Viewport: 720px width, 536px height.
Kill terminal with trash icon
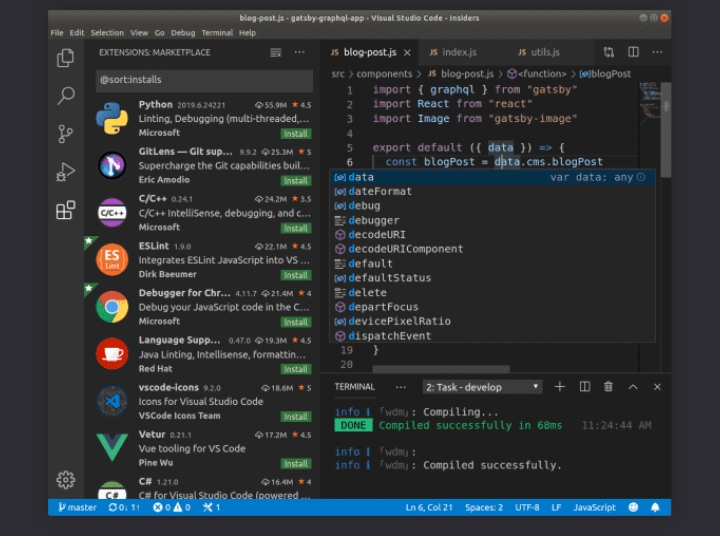[x=608, y=387]
